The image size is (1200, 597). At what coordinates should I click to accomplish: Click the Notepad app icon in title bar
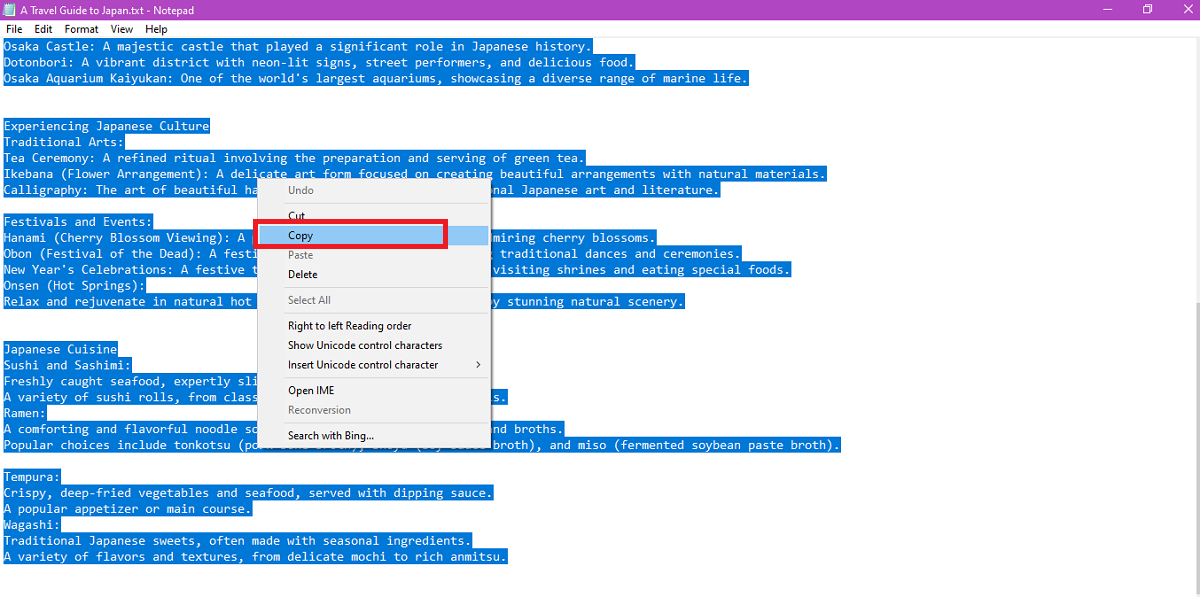point(9,10)
